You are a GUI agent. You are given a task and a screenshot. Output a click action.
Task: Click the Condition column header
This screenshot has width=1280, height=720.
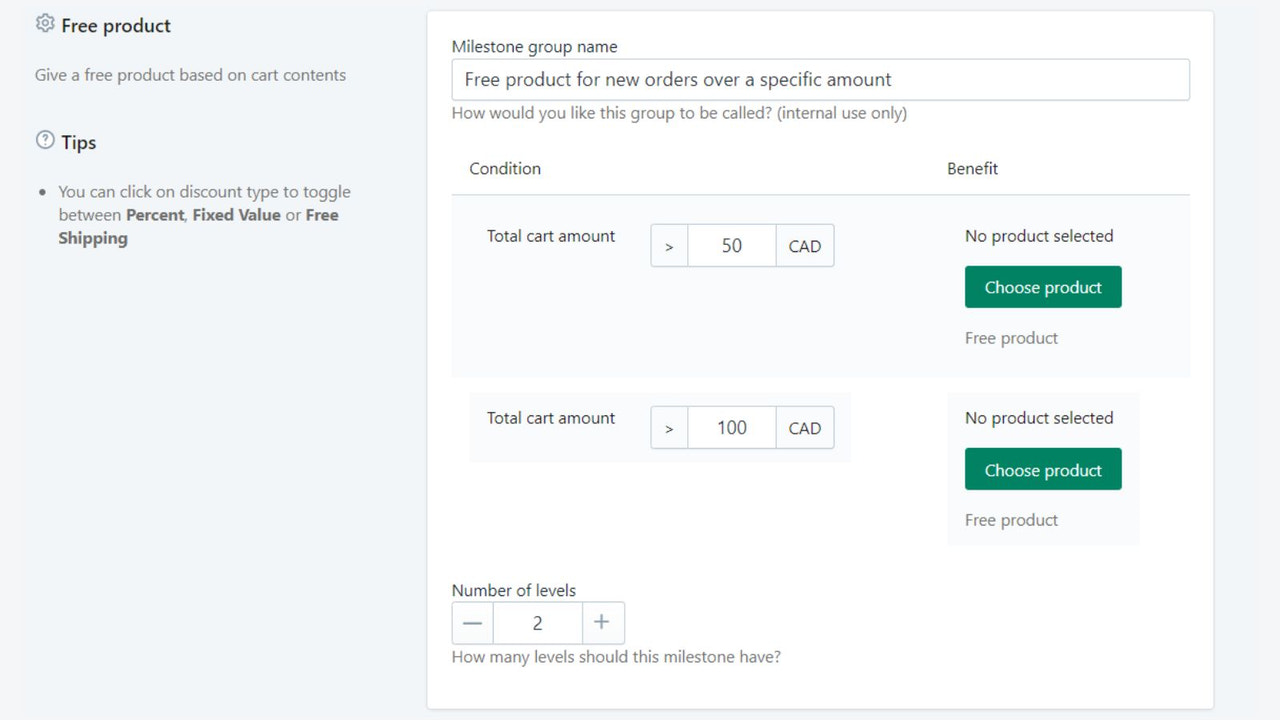click(505, 168)
